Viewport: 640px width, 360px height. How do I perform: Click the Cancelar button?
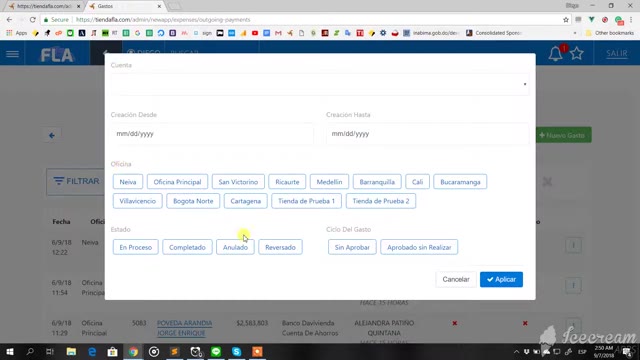(x=456, y=280)
